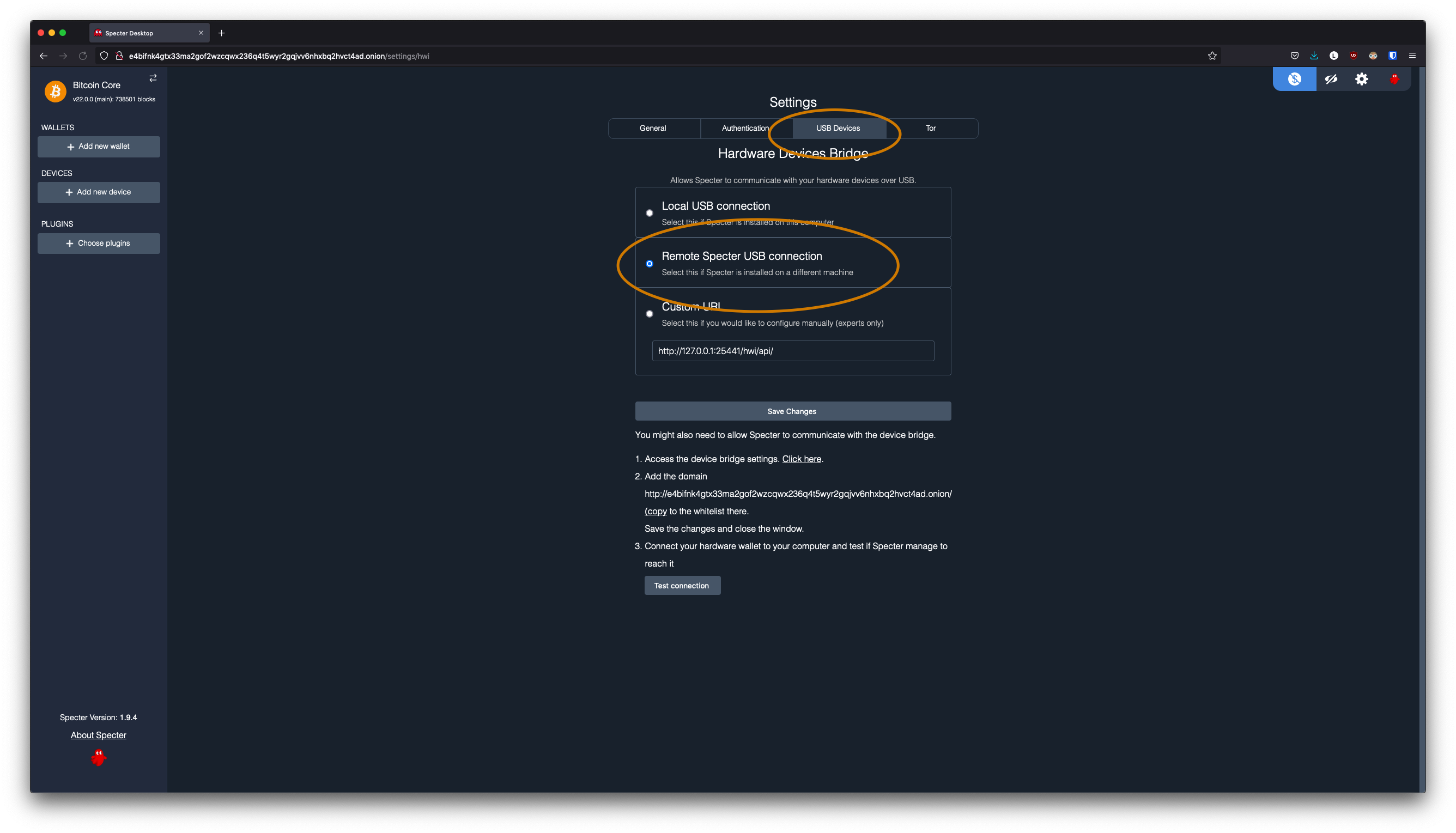The image size is (1456, 833).
Task: Select Local USB connection radio button
Action: [x=650, y=213]
